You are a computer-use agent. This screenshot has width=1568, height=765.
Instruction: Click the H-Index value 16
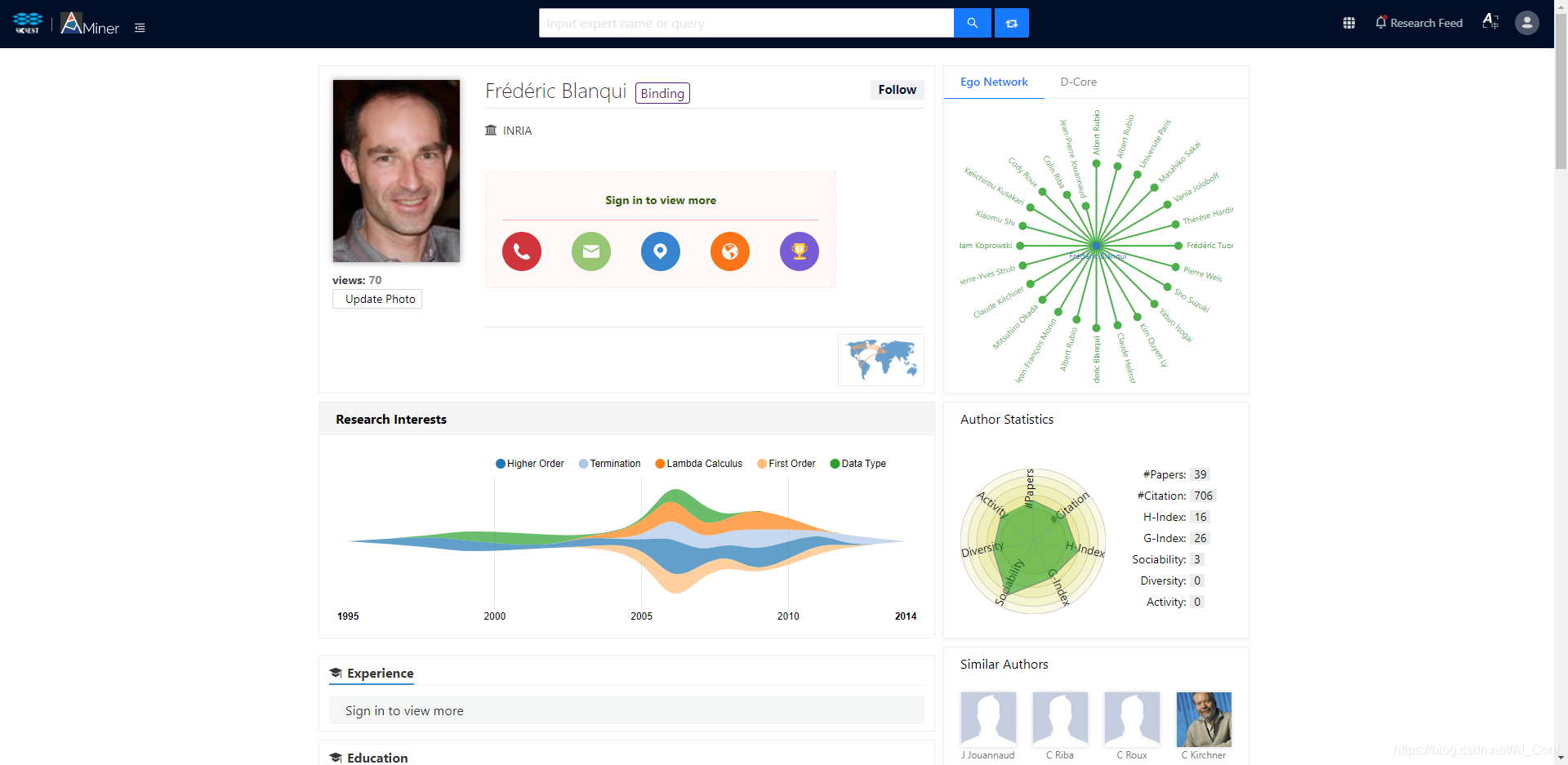[1200, 517]
